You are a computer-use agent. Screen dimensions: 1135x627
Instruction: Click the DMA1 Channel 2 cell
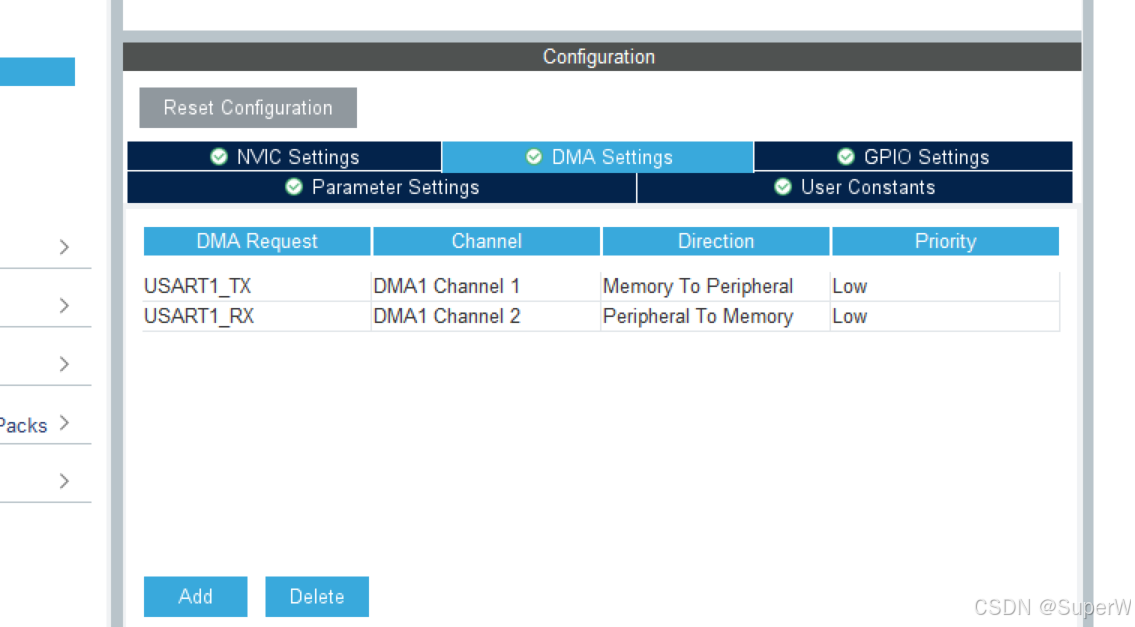click(x=486, y=316)
